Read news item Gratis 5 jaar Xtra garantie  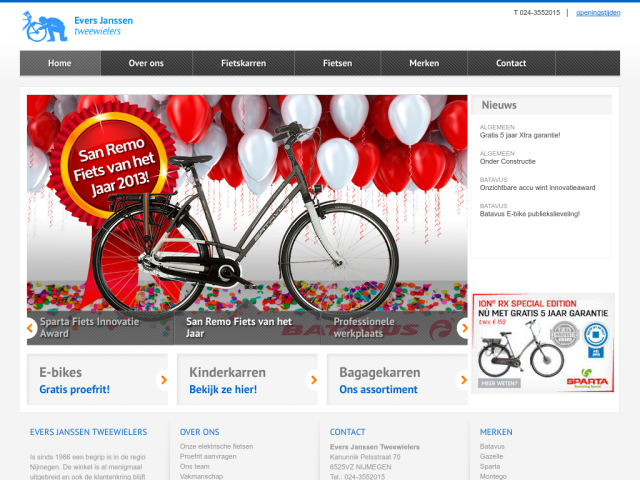[x=520, y=135]
